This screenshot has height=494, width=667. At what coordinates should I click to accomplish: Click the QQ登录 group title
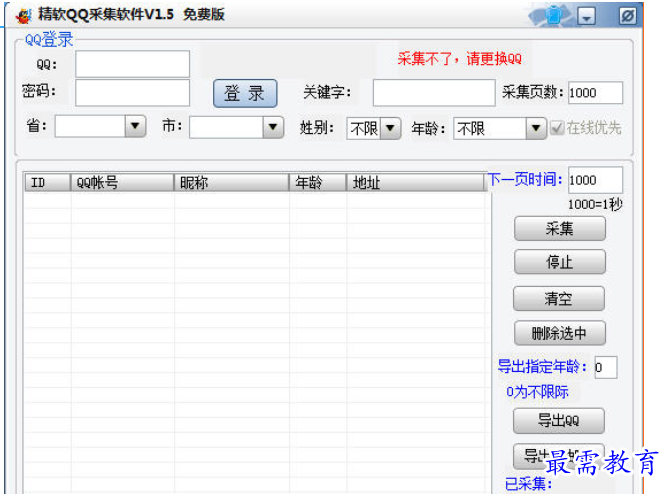49,40
